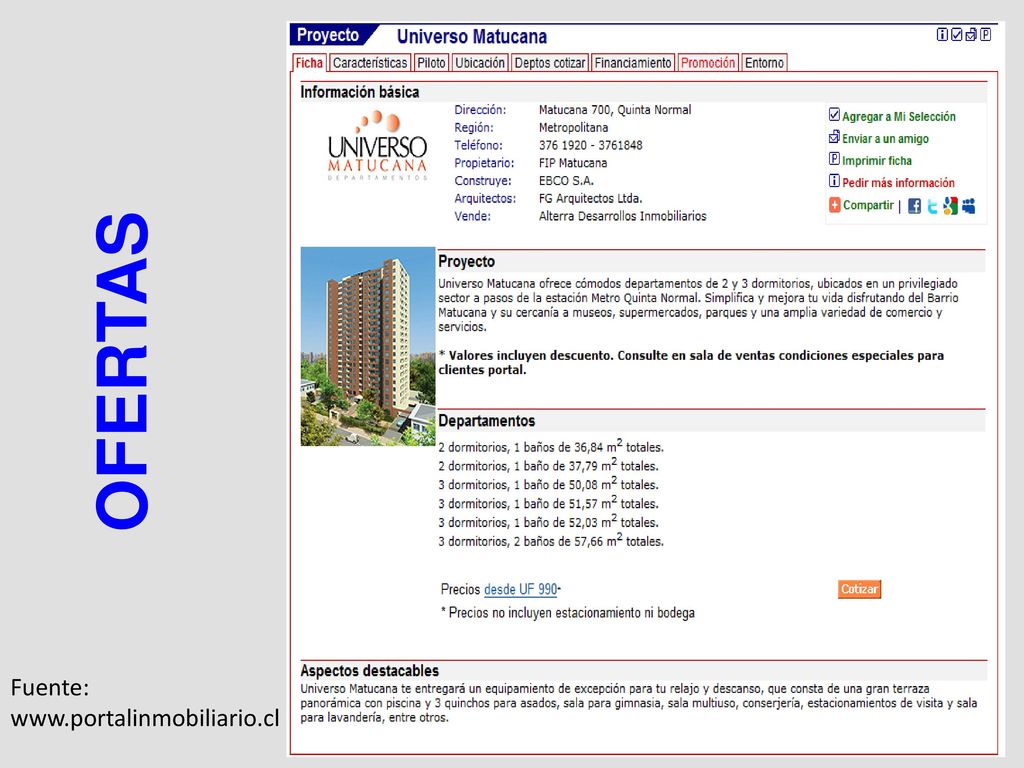Share the project on Twitter
Screen dimensions: 1024x768
[932, 206]
